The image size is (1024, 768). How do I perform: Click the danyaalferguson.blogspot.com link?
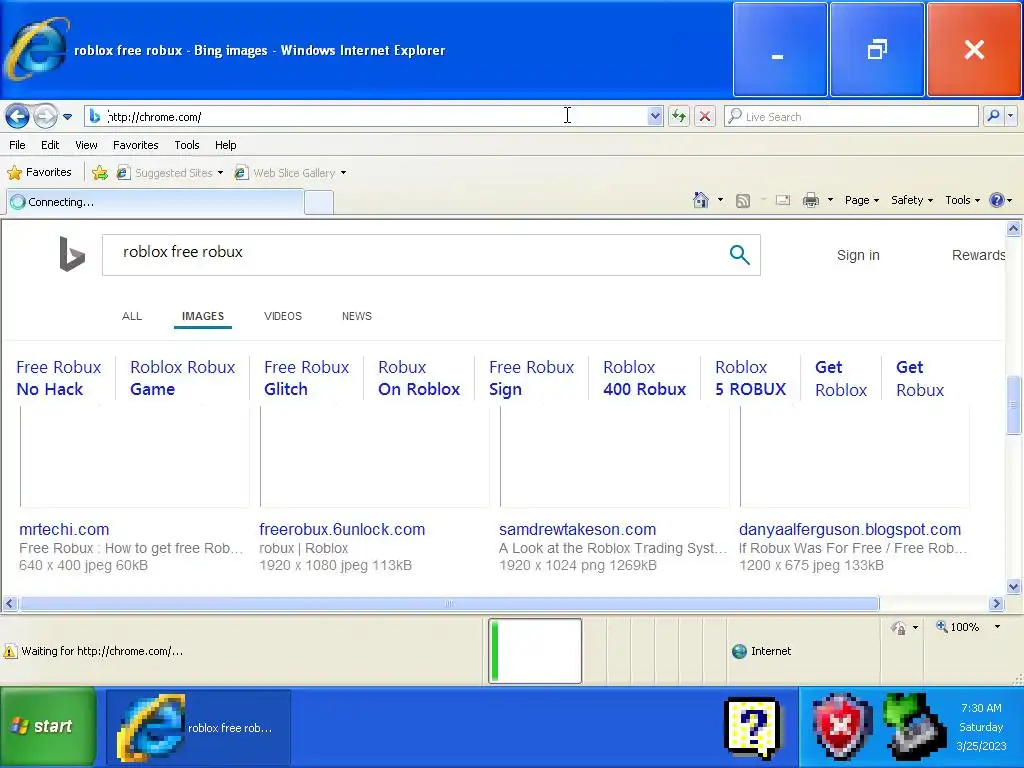tap(850, 530)
